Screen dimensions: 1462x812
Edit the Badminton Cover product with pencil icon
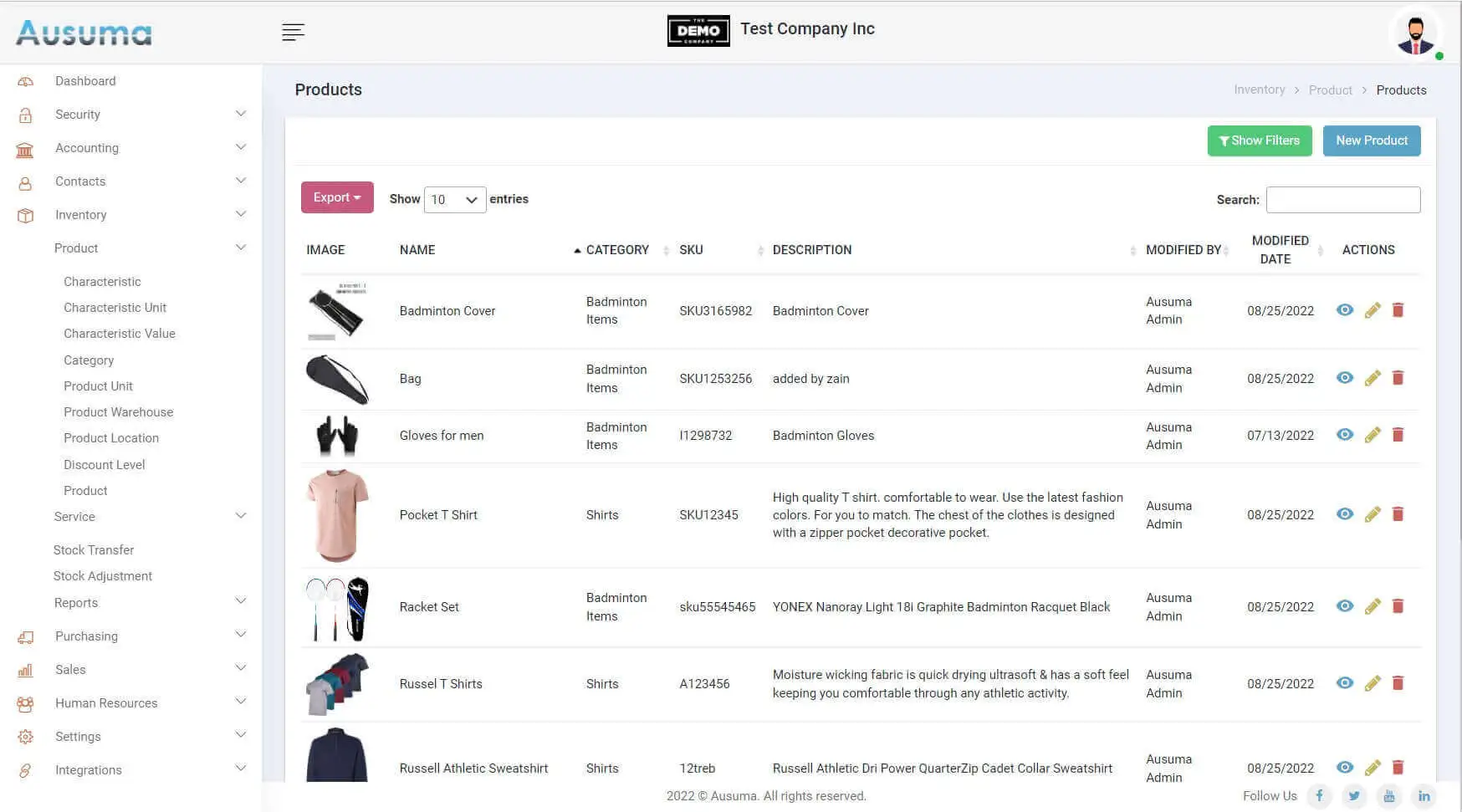pyautogui.click(x=1373, y=311)
